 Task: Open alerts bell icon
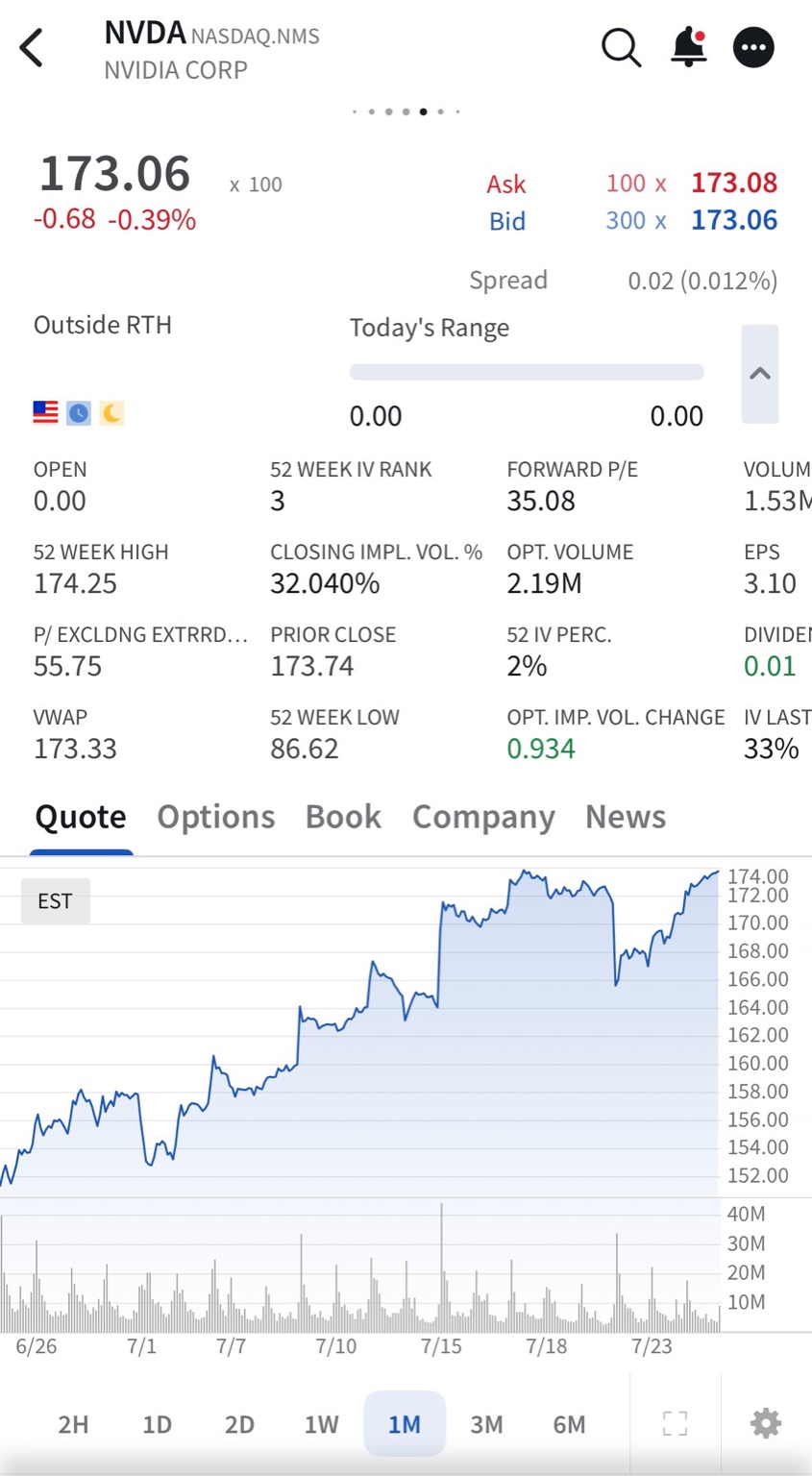pyautogui.click(x=688, y=47)
